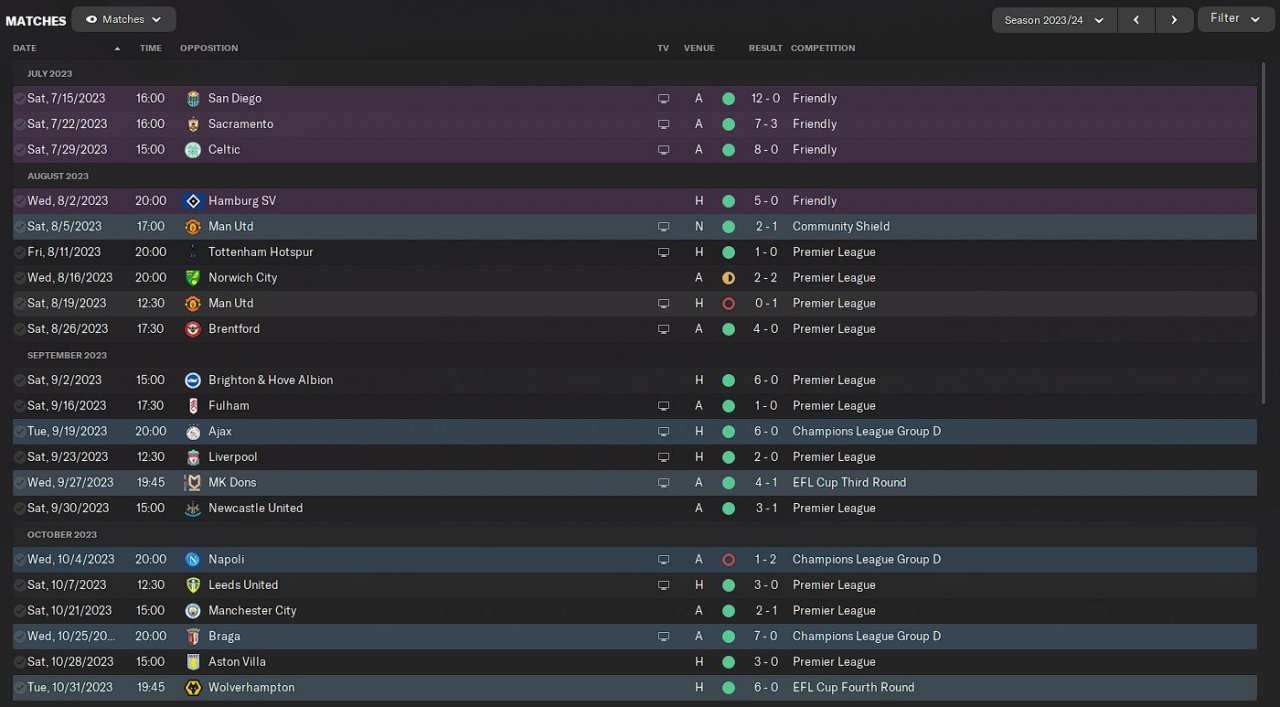This screenshot has height=707, width=1280.
Task: Open the Newcastle United opposition link
Action: pos(255,508)
